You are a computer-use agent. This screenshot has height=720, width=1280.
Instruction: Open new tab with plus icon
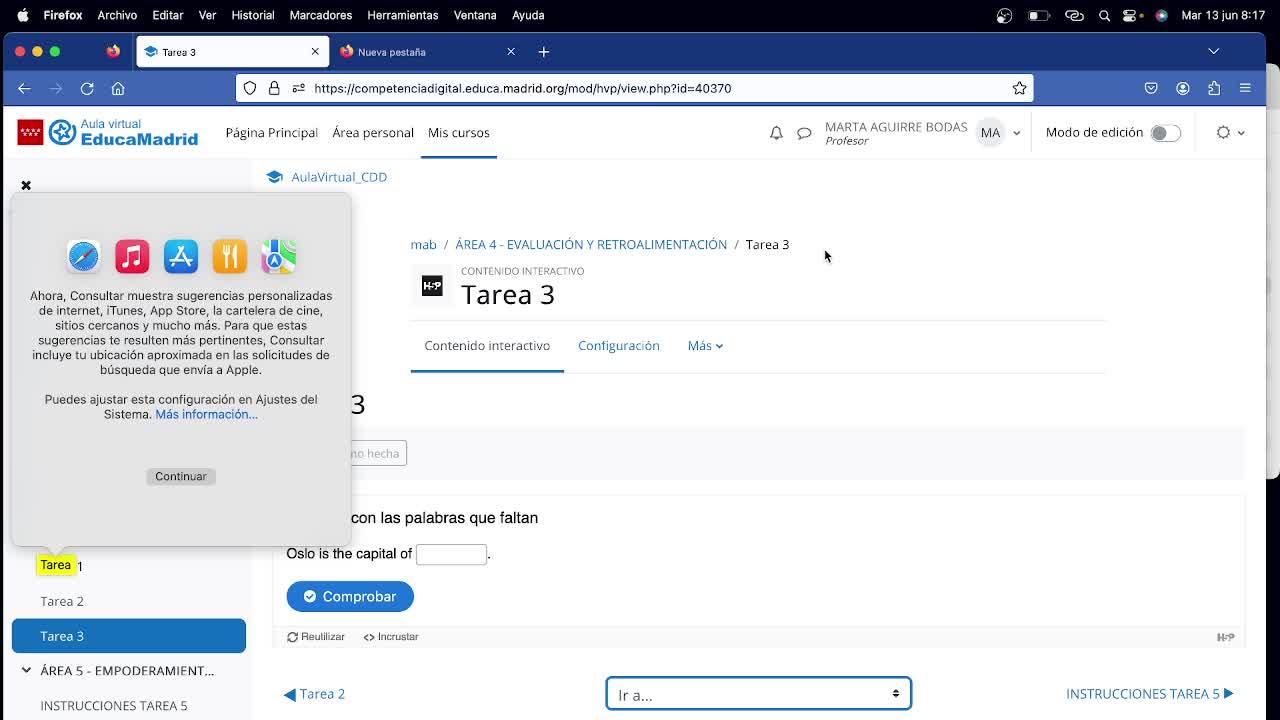point(543,52)
